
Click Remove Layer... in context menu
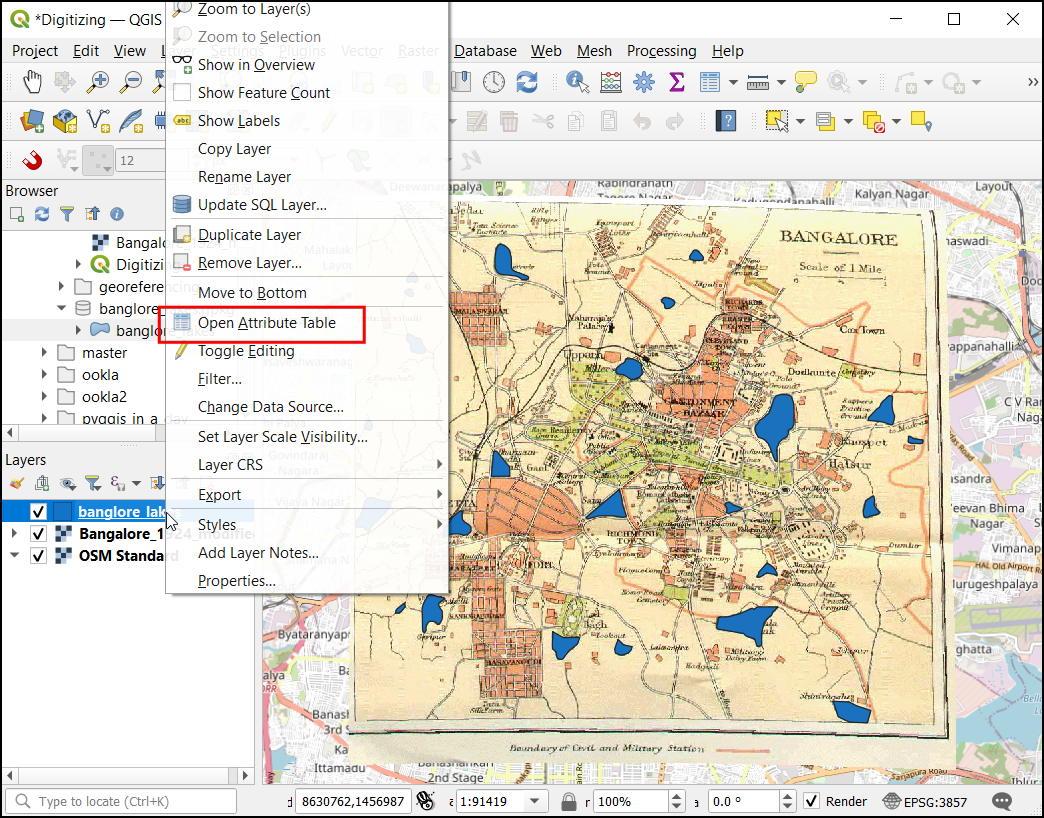(x=250, y=263)
